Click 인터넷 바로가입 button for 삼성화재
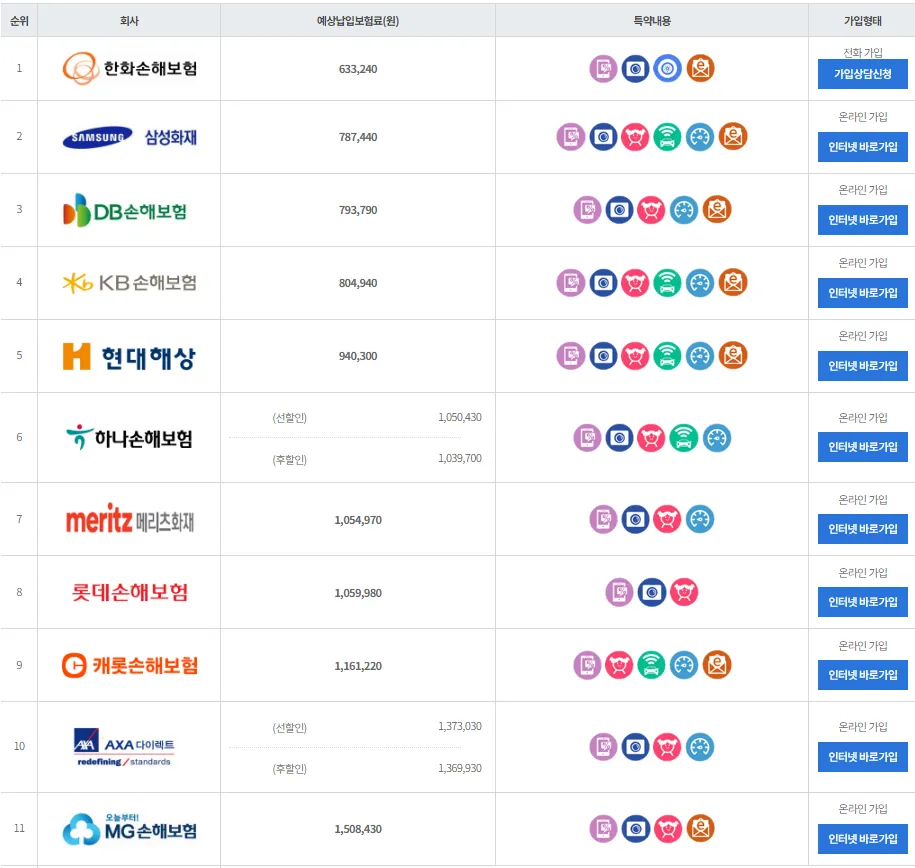This screenshot has width=915, height=868. (x=862, y=147)
